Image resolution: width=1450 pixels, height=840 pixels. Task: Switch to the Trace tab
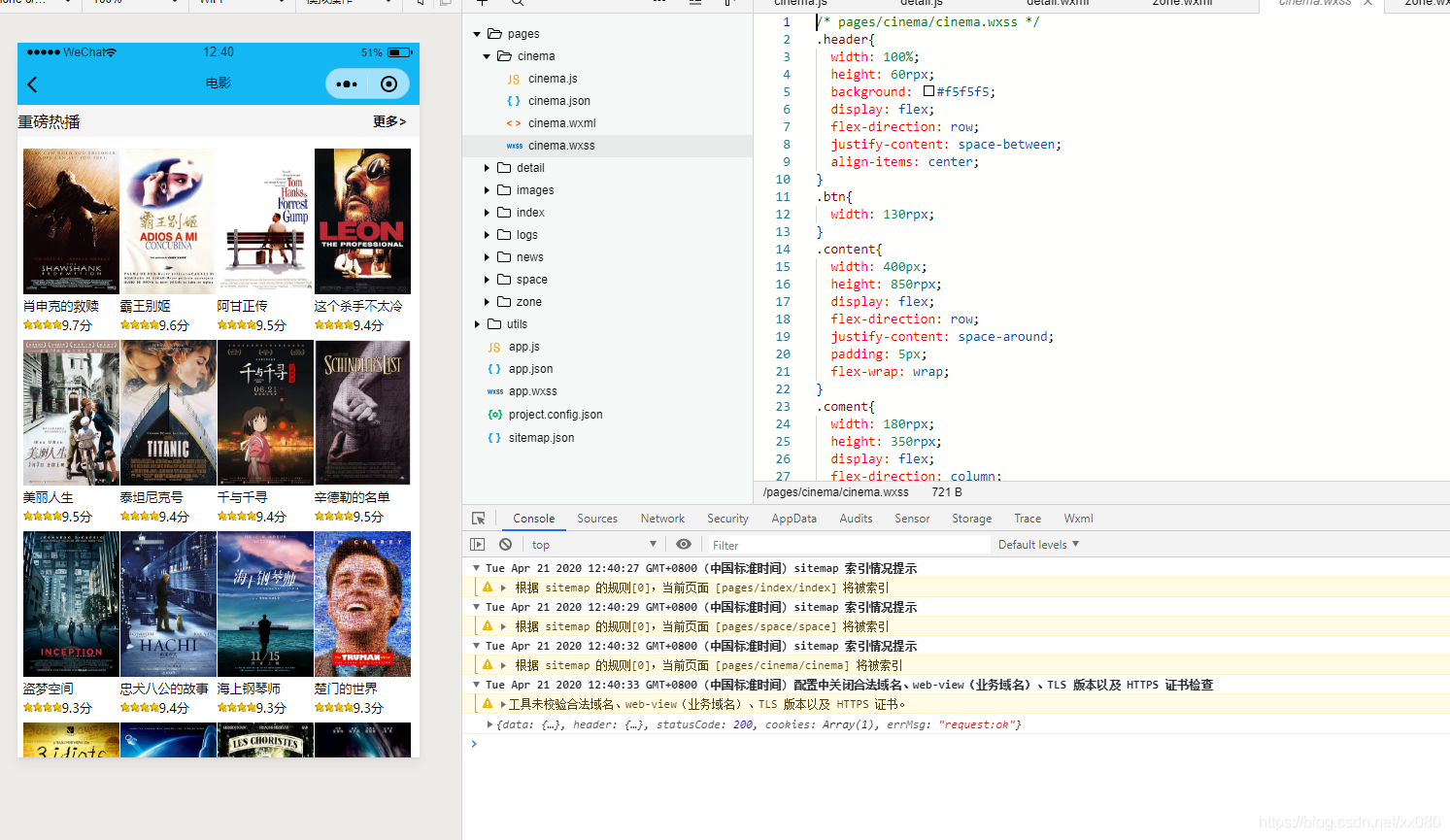(x=1028, y=519)
